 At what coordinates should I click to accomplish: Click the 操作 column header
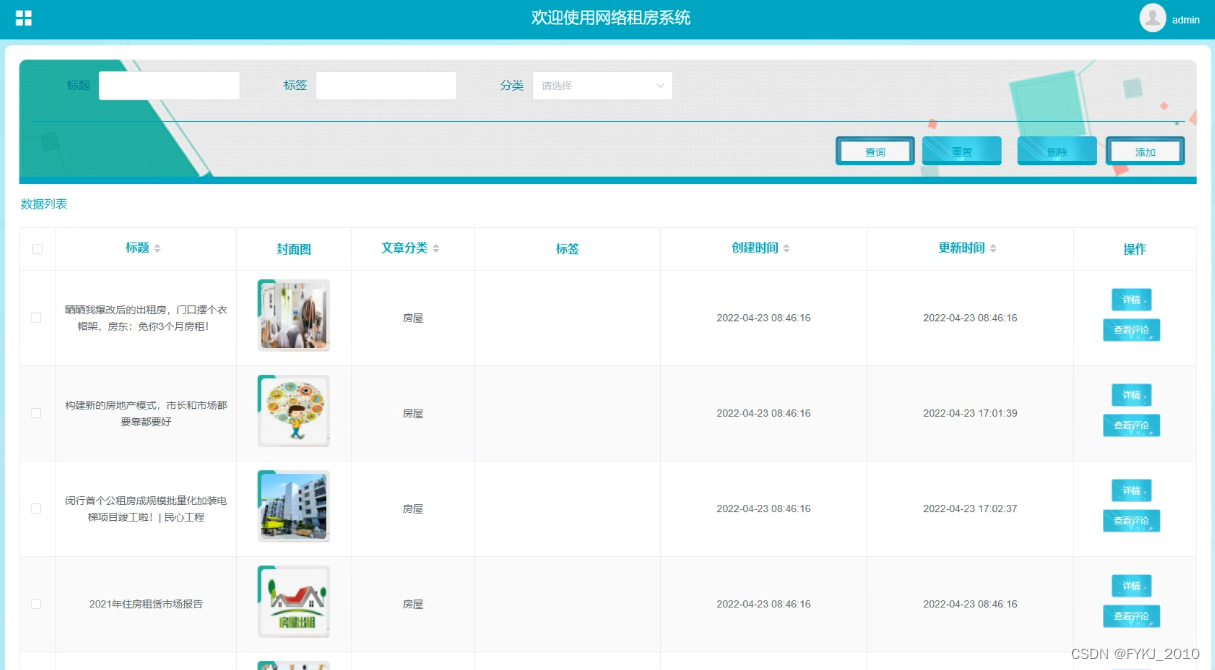1134,249
